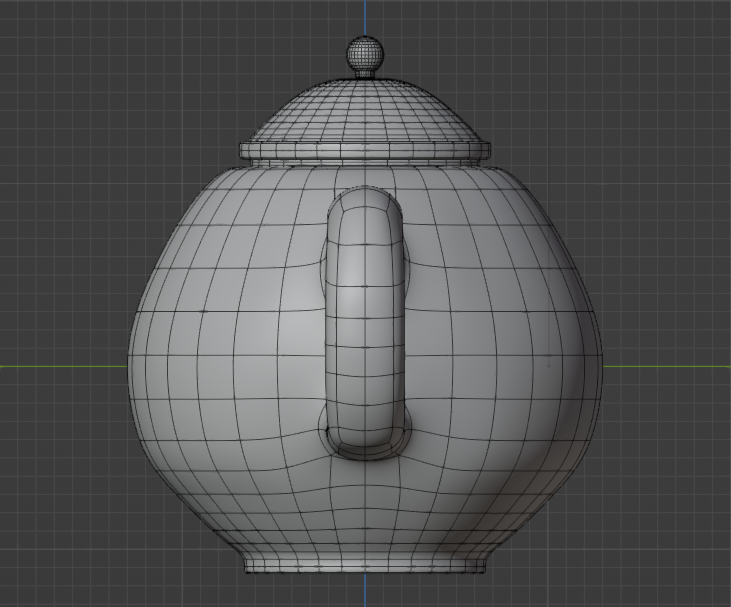
Task: Select the domed lid of the teapot
Action: [365, 112]
